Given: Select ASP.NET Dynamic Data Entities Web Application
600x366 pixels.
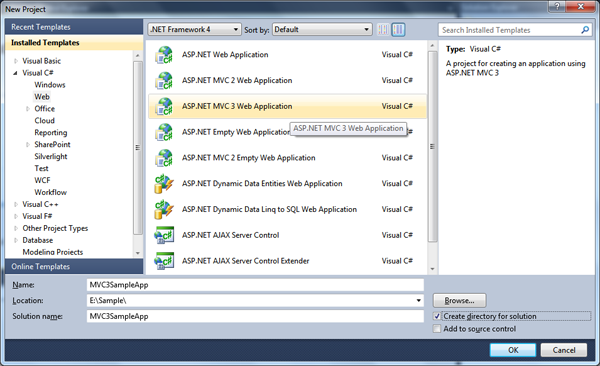Looking at the screenshot, I should 287,184.
